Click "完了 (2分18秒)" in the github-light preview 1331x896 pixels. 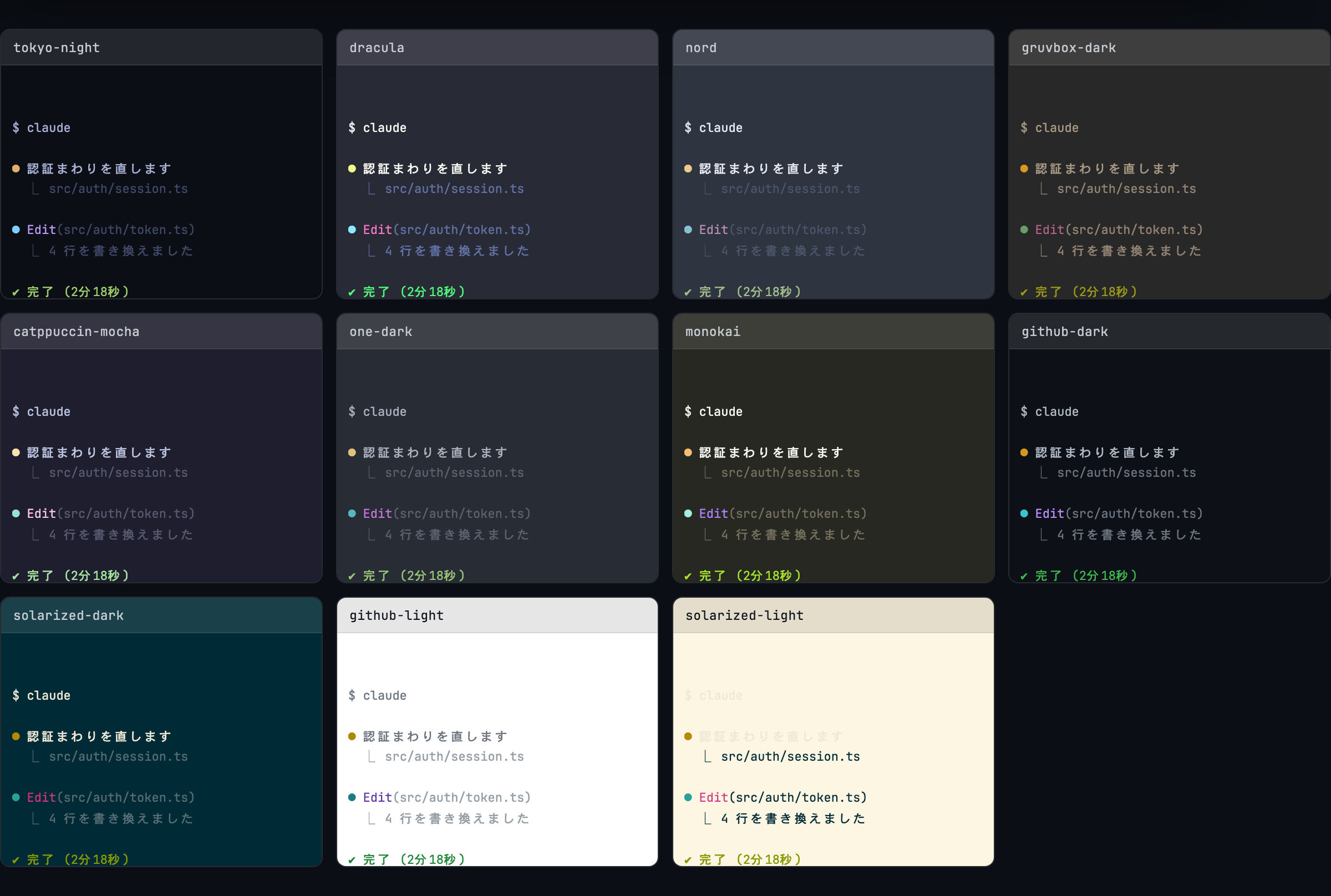click(415, 859)
